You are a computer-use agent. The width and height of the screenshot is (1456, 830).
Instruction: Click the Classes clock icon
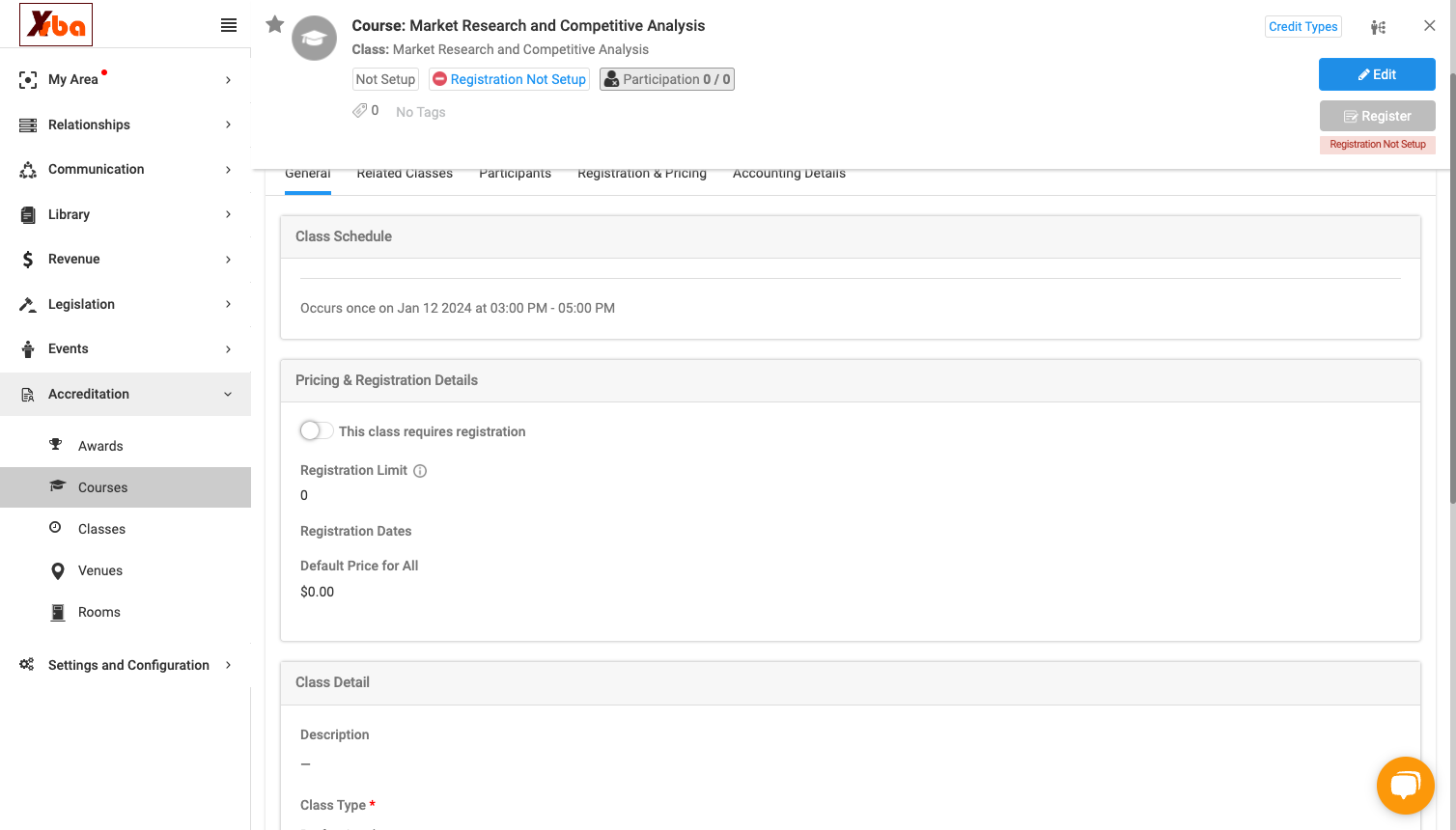[56, 528]
